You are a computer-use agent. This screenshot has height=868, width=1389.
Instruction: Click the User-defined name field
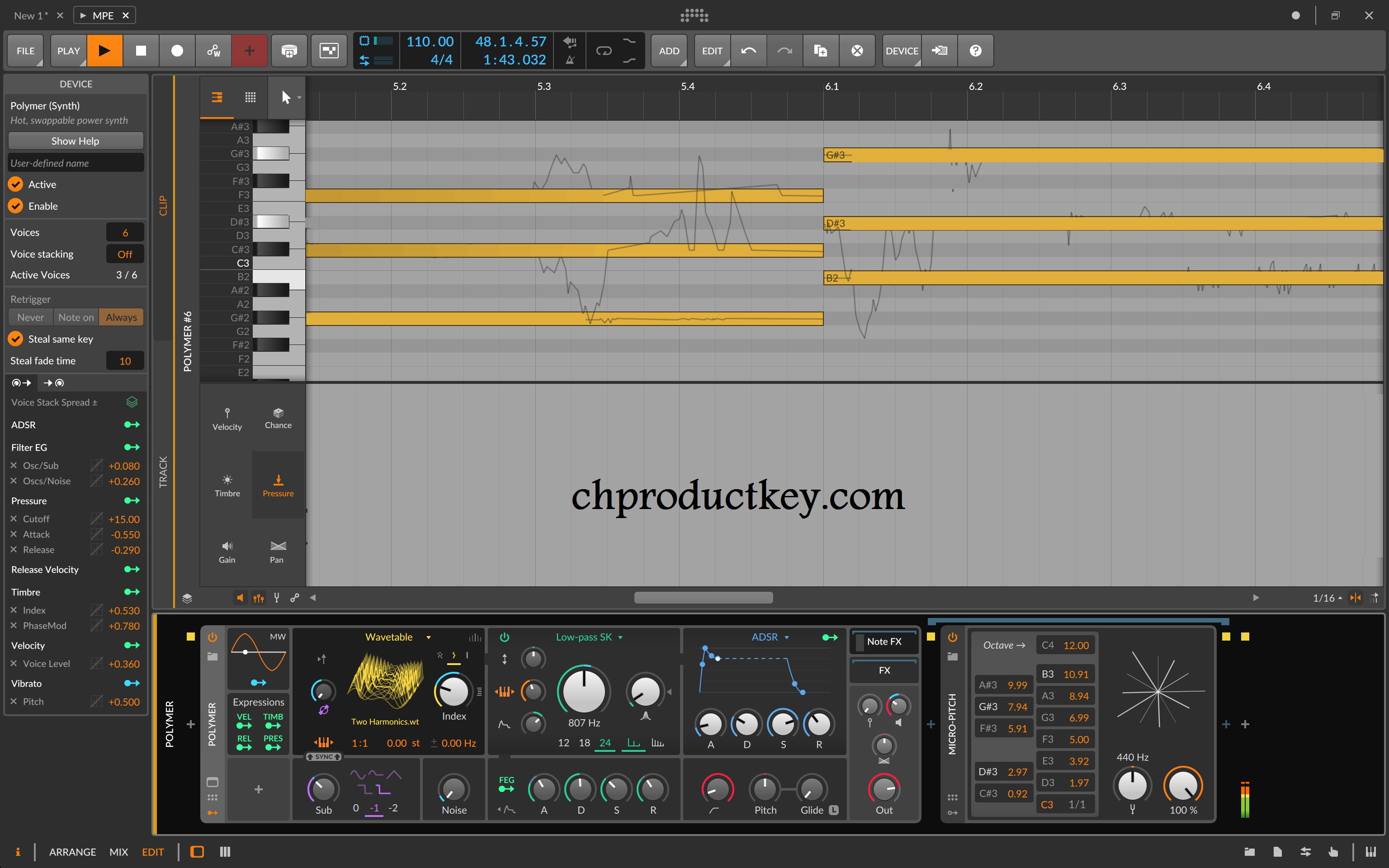point(75,163)
